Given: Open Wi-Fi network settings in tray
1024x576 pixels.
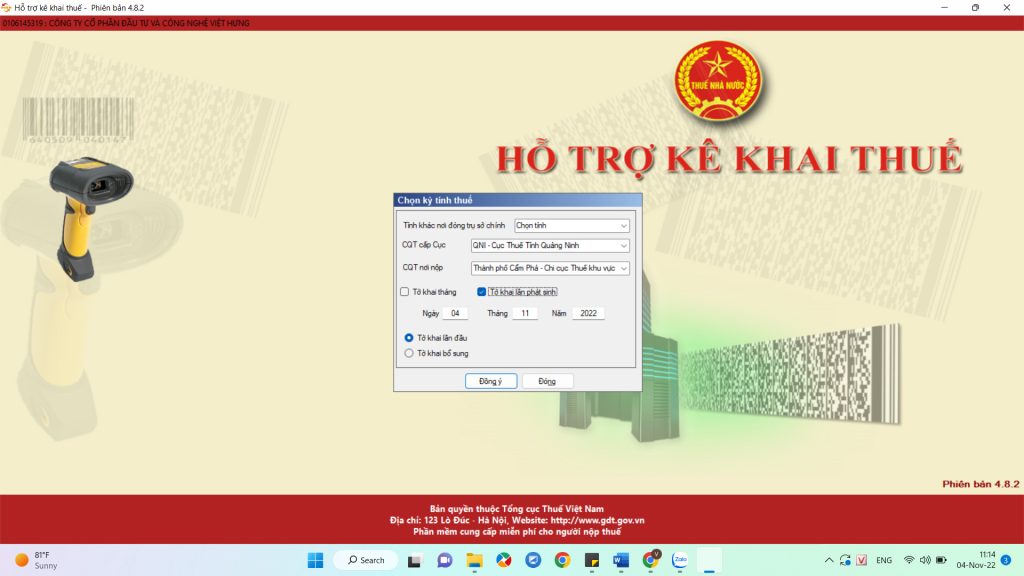Looking at the screenshot, I should (x=909, y=560).
